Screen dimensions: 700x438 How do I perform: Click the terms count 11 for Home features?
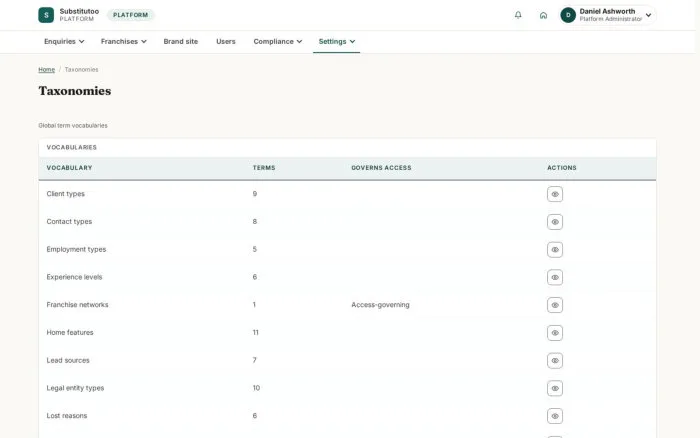(255, 332)
